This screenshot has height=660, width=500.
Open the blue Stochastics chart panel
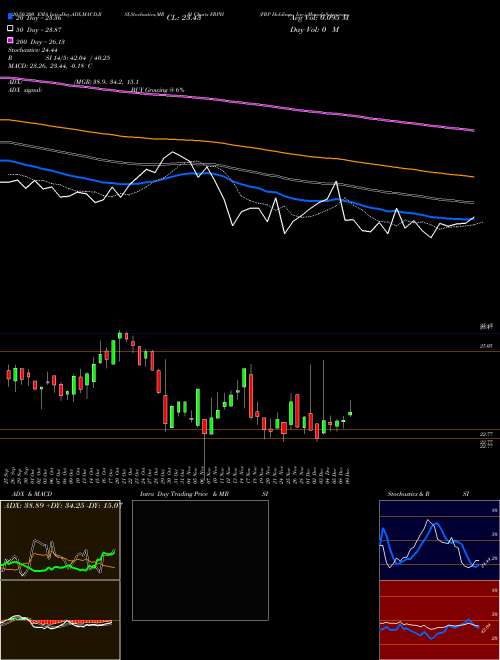[439, 540]
